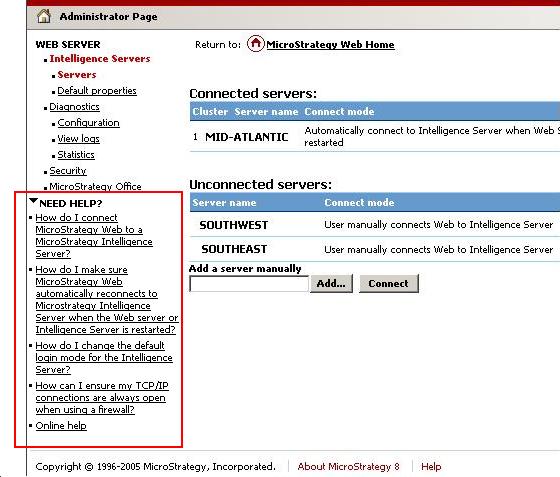The height and width of the screenshot is (477, 560).
Task: Click the red MicroStrategy Web Home icon
Action: coord(255,44)
